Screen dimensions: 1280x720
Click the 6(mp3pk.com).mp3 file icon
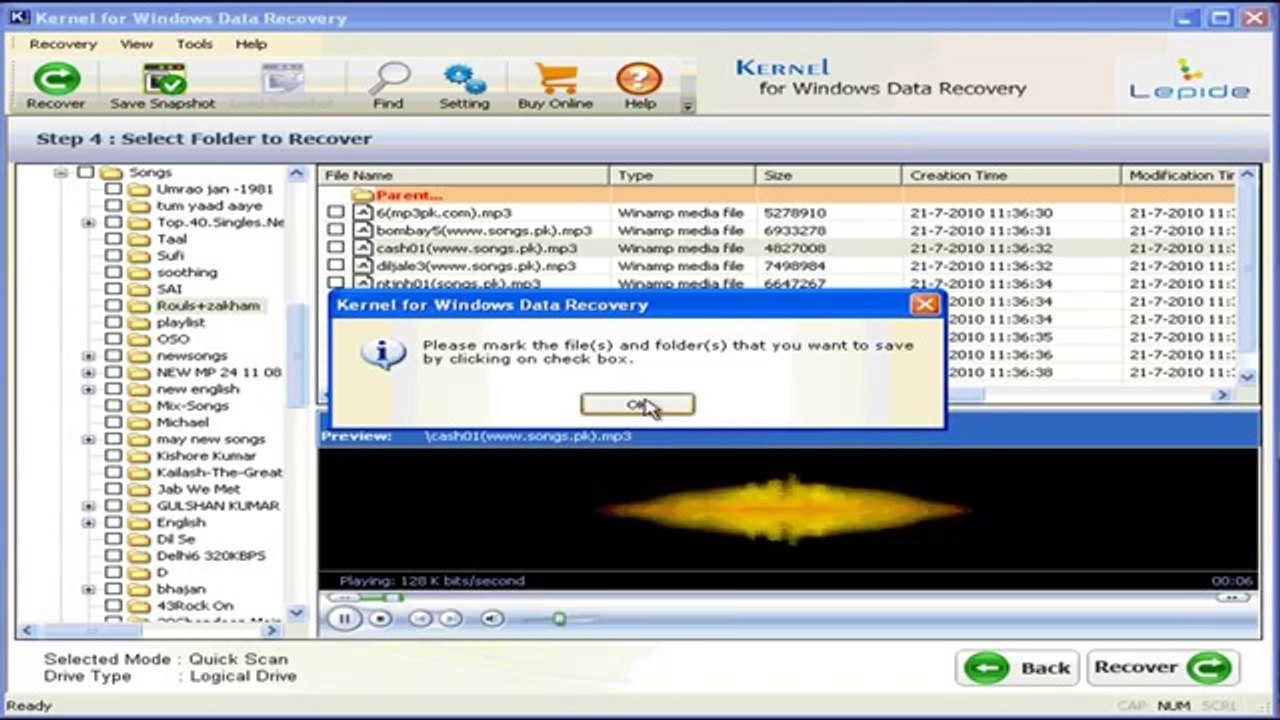point(364,212)
